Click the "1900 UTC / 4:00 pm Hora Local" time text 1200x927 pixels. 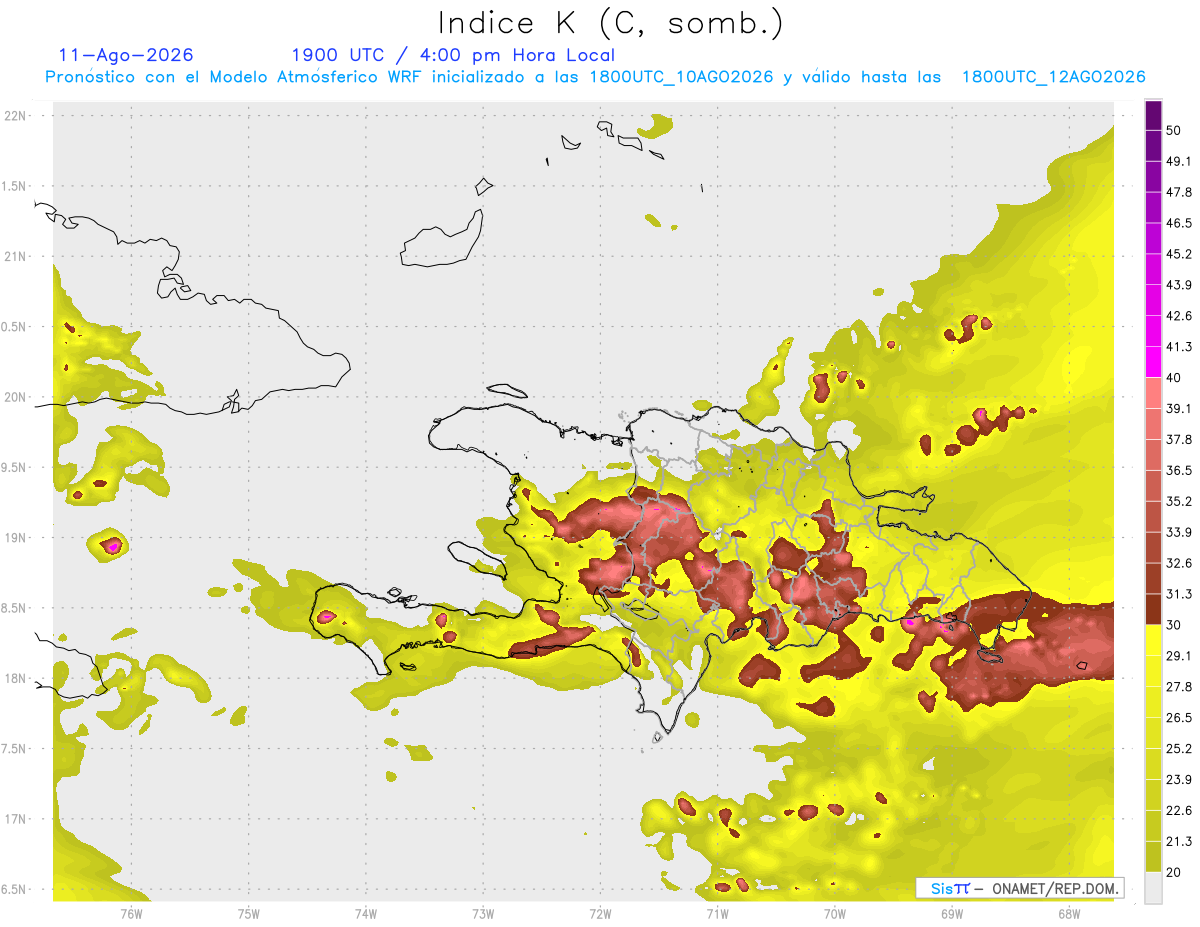pyautogui.click(x=453, y=55)
